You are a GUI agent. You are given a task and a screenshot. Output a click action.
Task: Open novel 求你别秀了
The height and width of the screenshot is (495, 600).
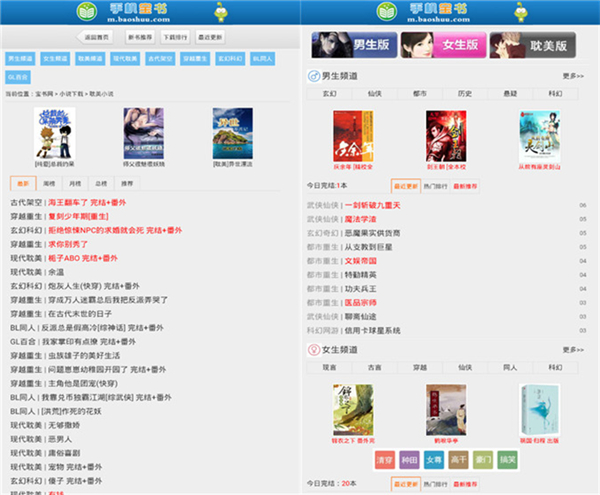(68, 244)
